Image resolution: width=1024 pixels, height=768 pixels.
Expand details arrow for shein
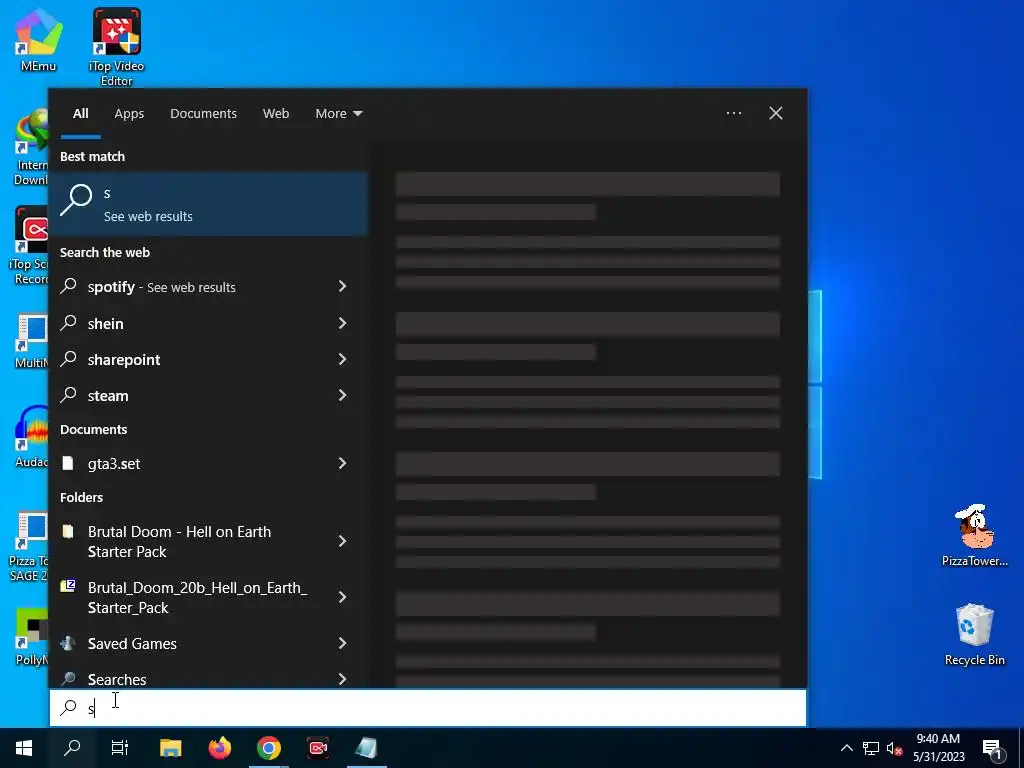pyautogui.click(x=342, y=323)
